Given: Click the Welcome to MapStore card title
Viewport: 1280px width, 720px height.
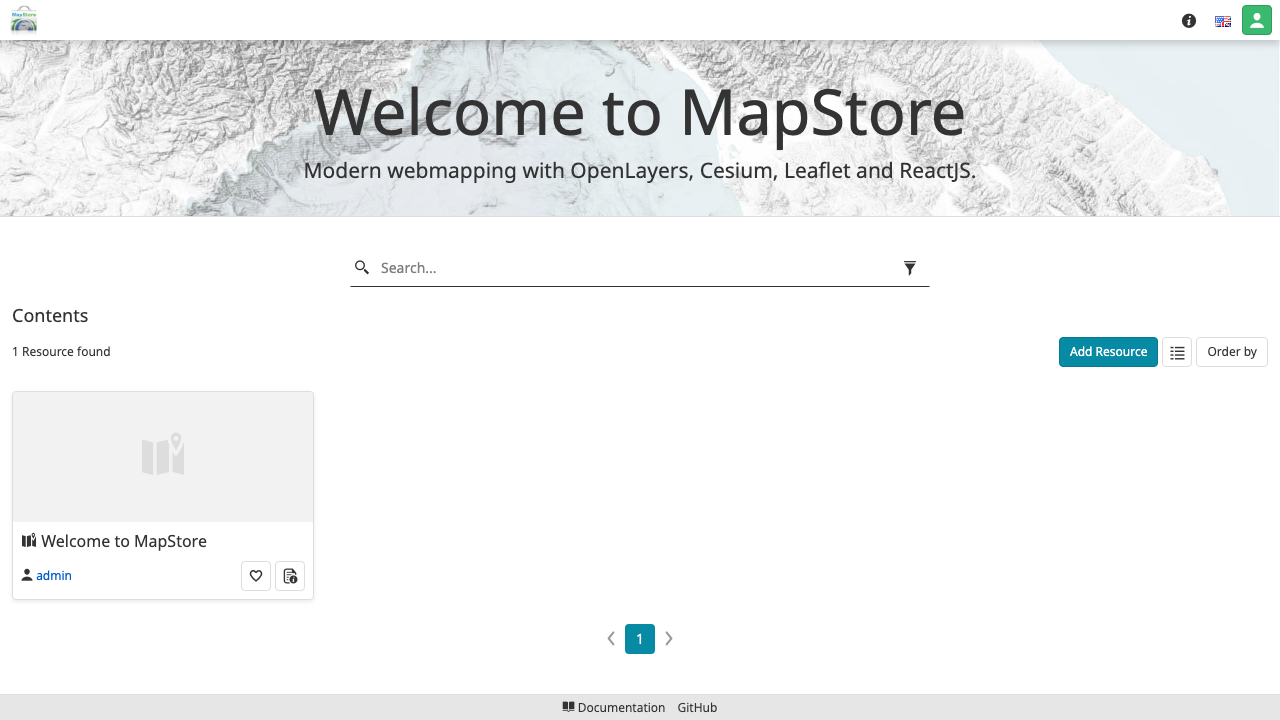Looking at the screenshot, I should [x=124, y=541].
